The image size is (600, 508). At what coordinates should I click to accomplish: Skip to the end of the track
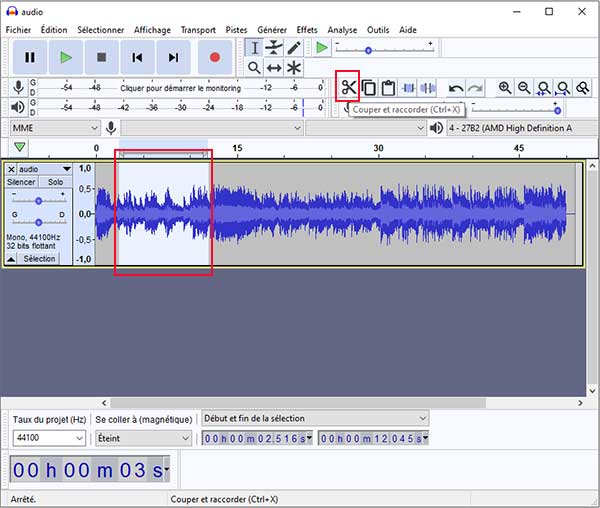coord(173,57)
